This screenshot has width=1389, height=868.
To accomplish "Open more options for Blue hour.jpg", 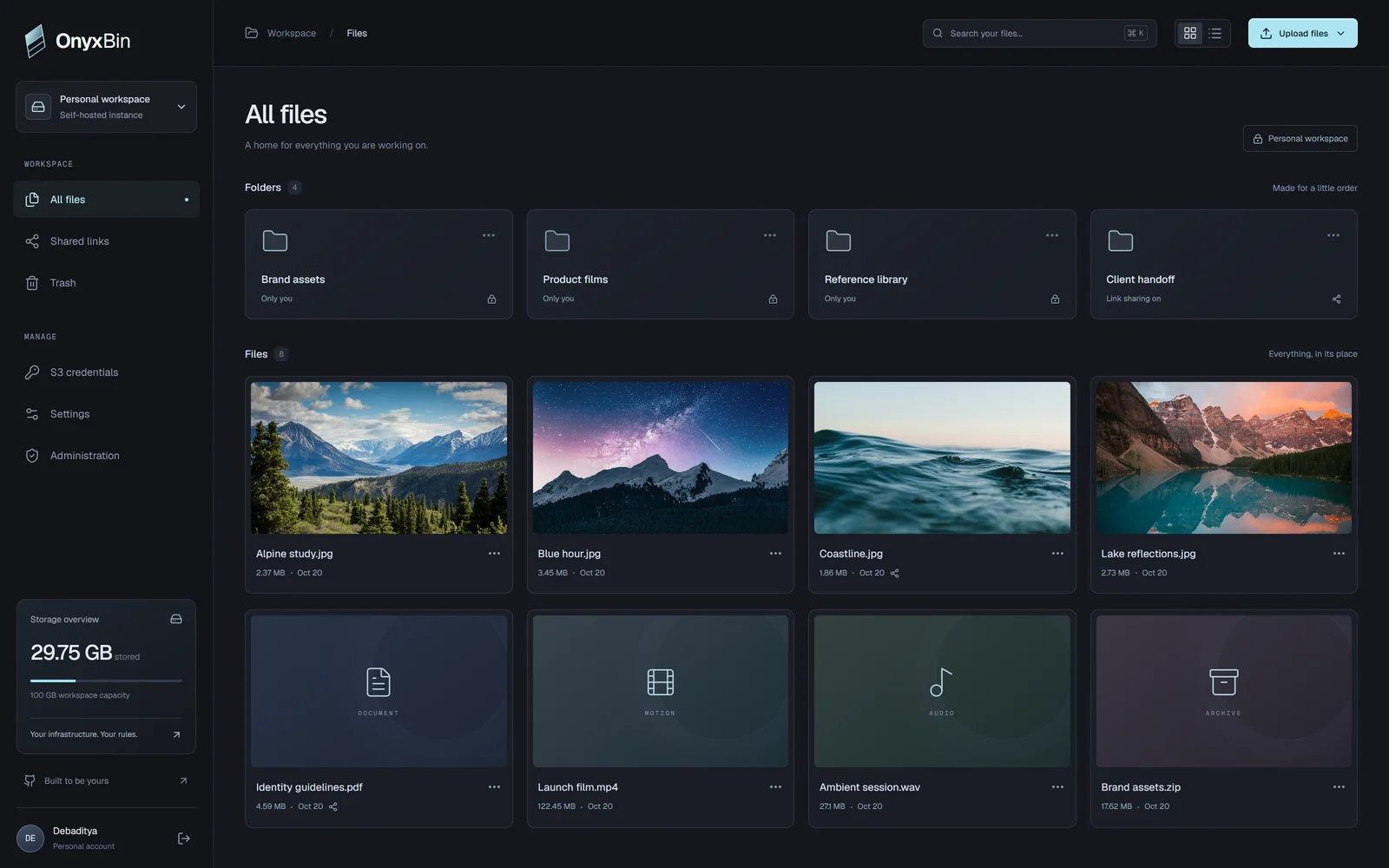I will pos(775,554).
